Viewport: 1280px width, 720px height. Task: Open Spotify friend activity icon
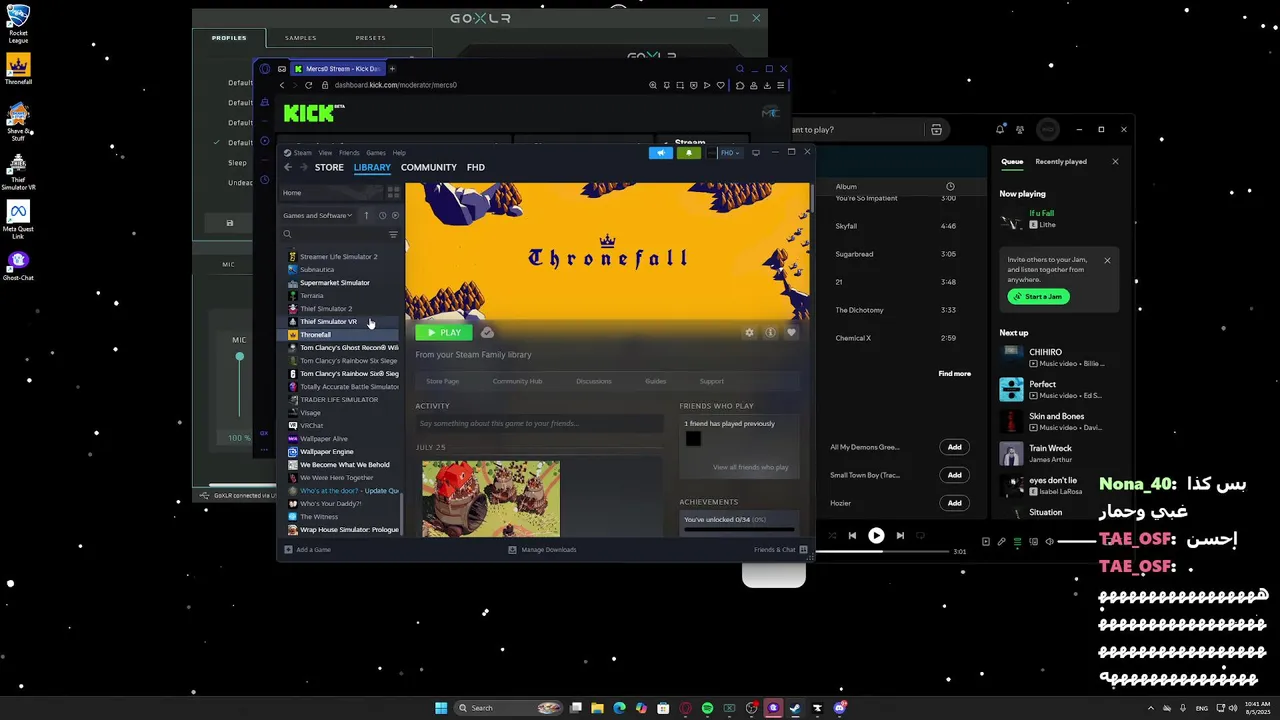click(1020, 129)
